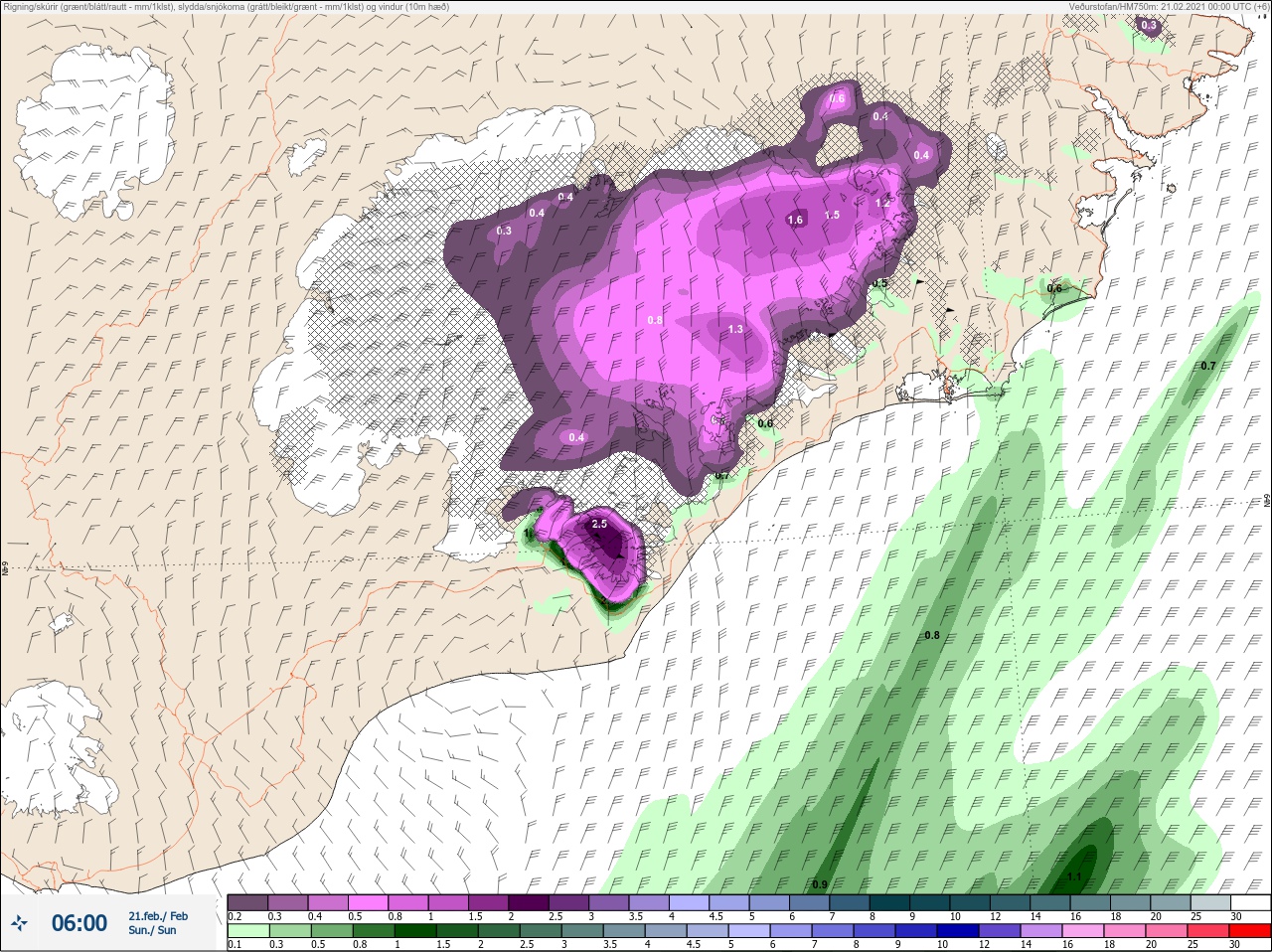Click the 06:00 forecast time label
Viewport: 1272px width, 952px height.
[x=79, y=923]
